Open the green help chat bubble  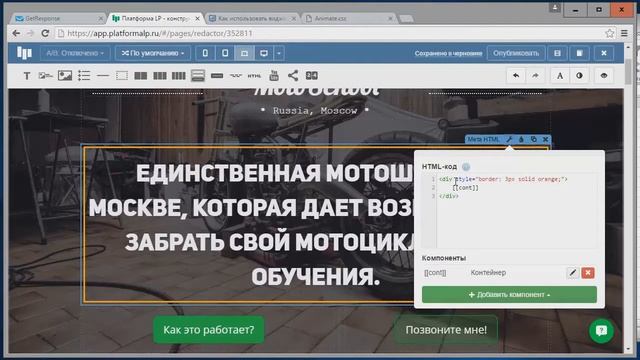tap(601, 331)
